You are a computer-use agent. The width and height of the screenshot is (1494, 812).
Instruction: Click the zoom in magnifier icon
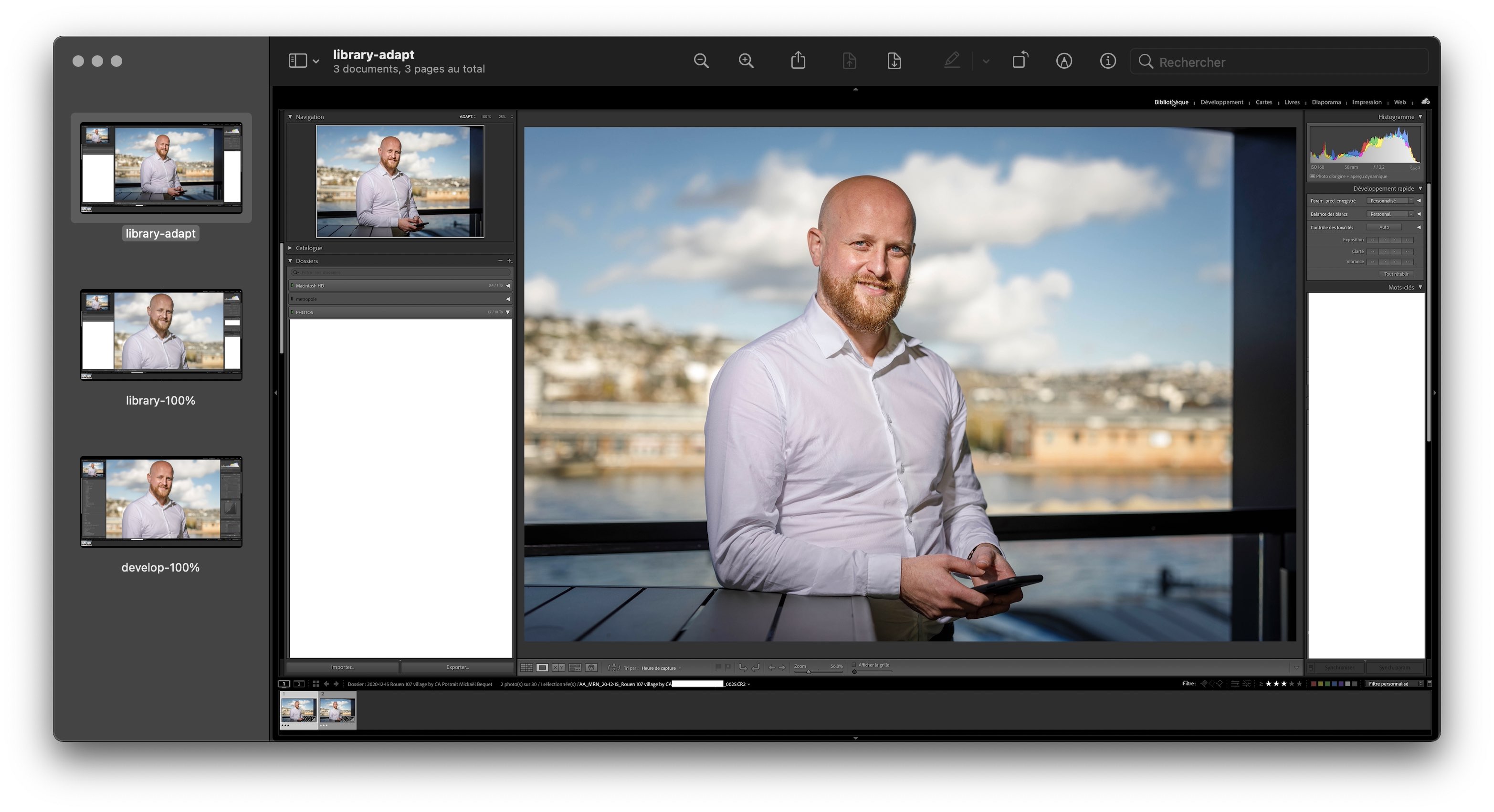point(746,61)
